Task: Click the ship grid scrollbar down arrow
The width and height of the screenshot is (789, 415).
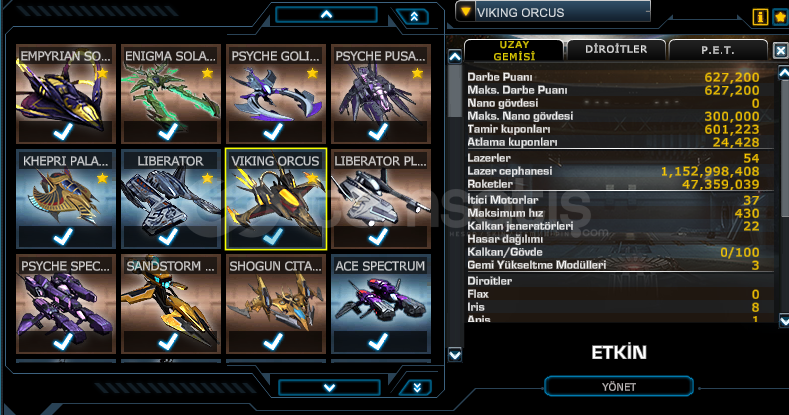Action: [x=455, y=355]
